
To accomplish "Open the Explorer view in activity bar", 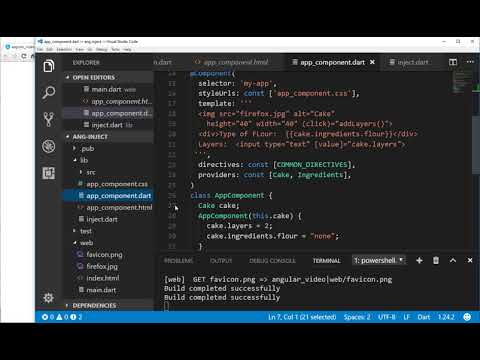I will tap(49, 66).
